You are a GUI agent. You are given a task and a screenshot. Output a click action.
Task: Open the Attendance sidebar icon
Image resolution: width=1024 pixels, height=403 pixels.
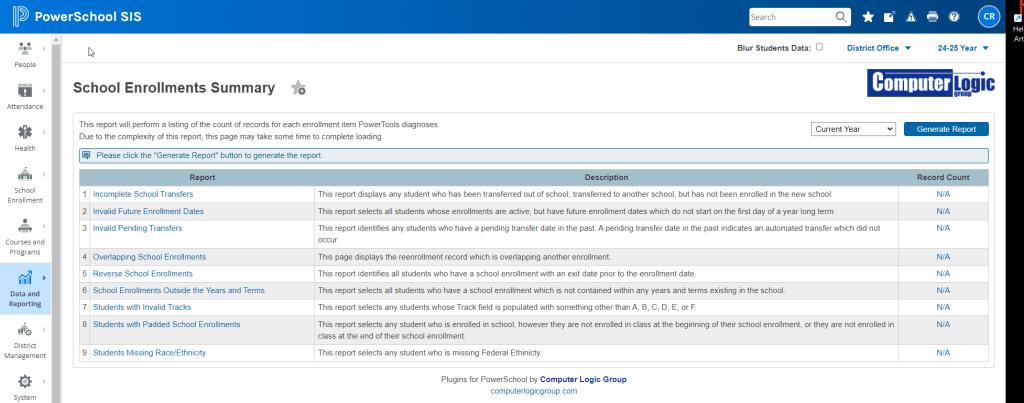tap(25, 90)
